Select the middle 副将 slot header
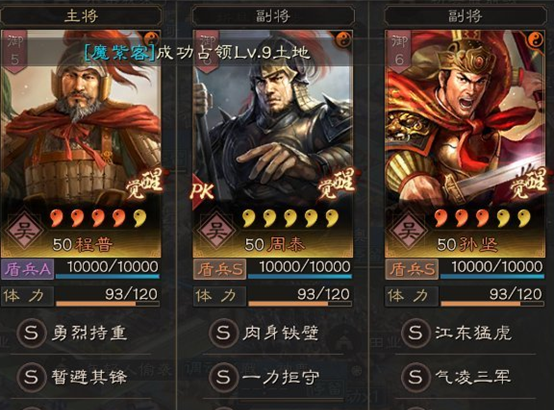Screen dimensions: 554x410 click(x=273, y=16)
